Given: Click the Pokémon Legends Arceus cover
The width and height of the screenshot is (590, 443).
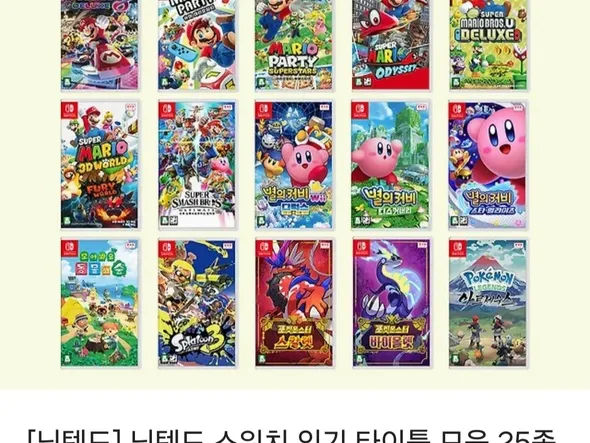Looking at the screenshot, I should tap(488, 303).
